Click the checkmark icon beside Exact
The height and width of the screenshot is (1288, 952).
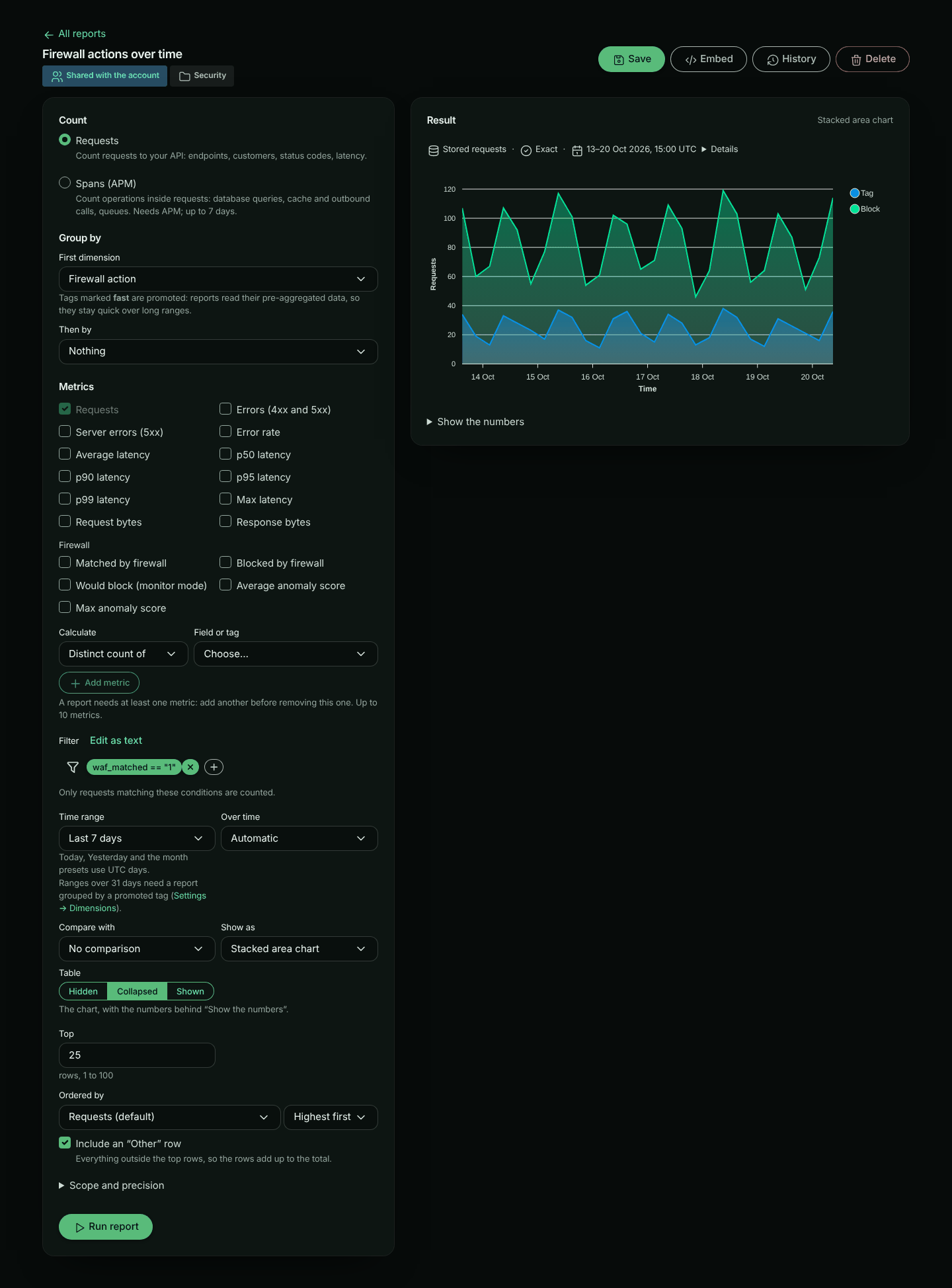pos(526,150)
